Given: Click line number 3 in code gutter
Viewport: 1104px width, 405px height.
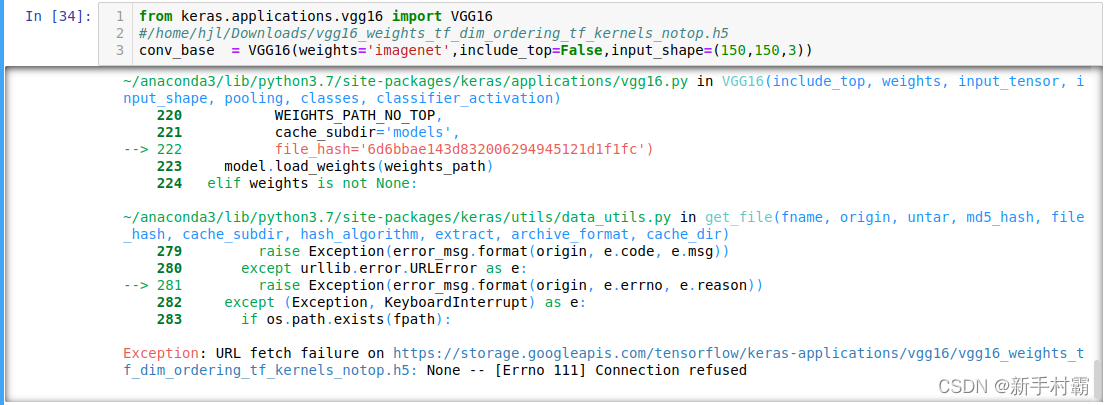Looking at the screenshot, I should [x=120, y=51].
